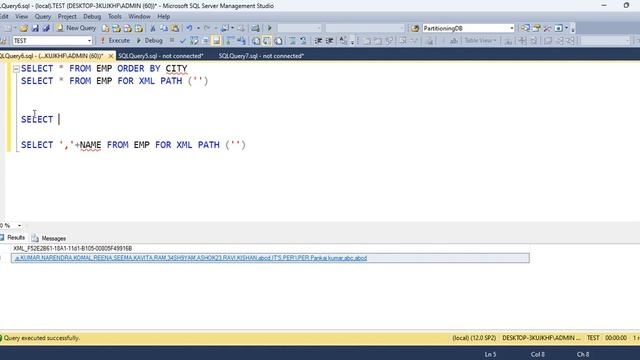
Task: Click Display Estimated Execution Plan icon
Action: (194, 41)
